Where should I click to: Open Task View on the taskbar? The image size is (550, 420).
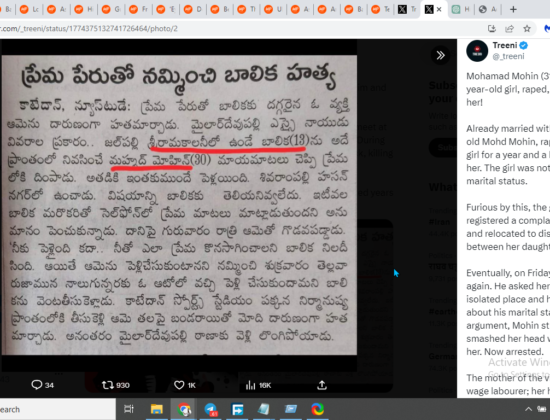(129, 409)
